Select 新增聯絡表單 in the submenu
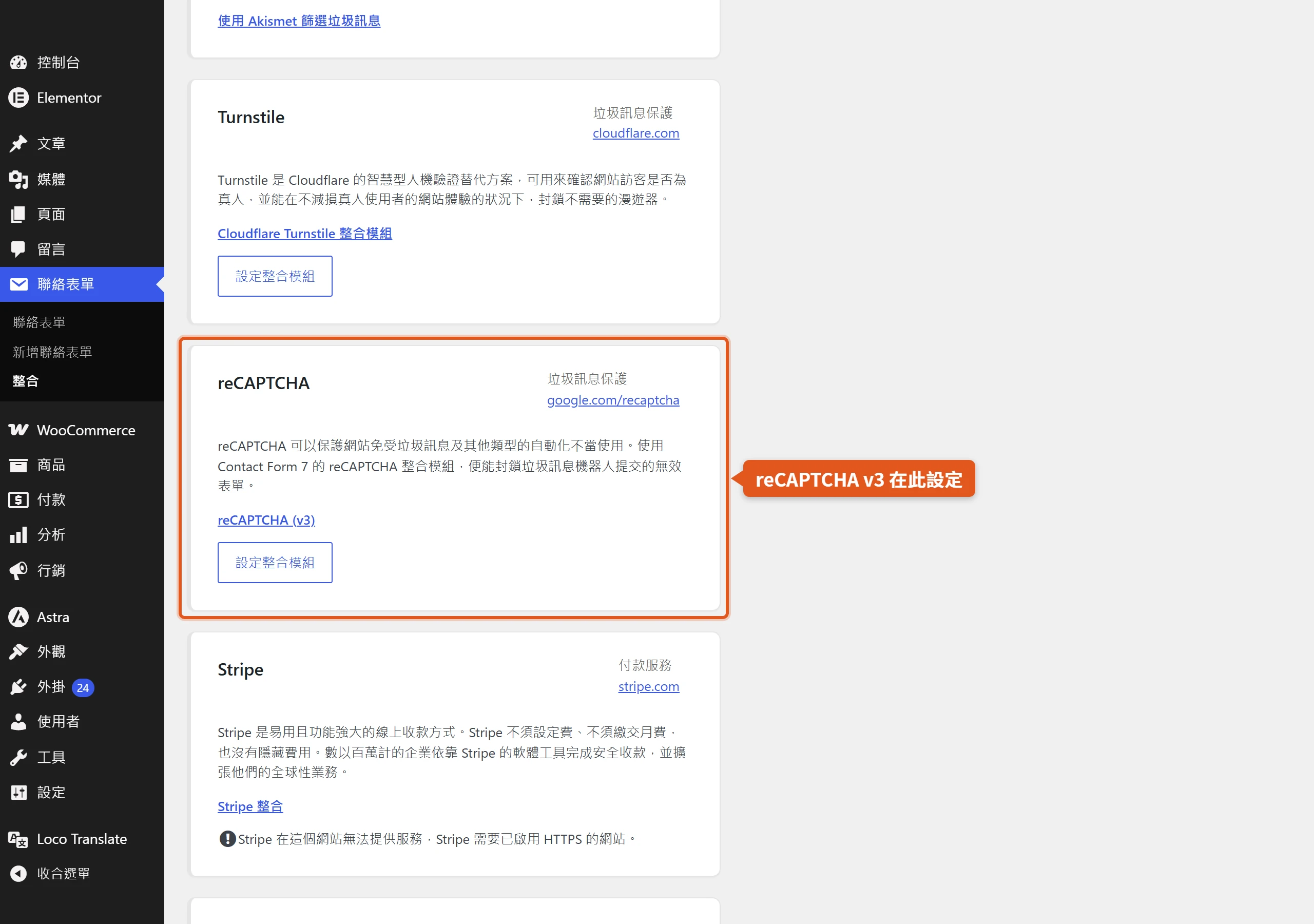This screenshot has height=924, width=1314. (x=52, y=352)
